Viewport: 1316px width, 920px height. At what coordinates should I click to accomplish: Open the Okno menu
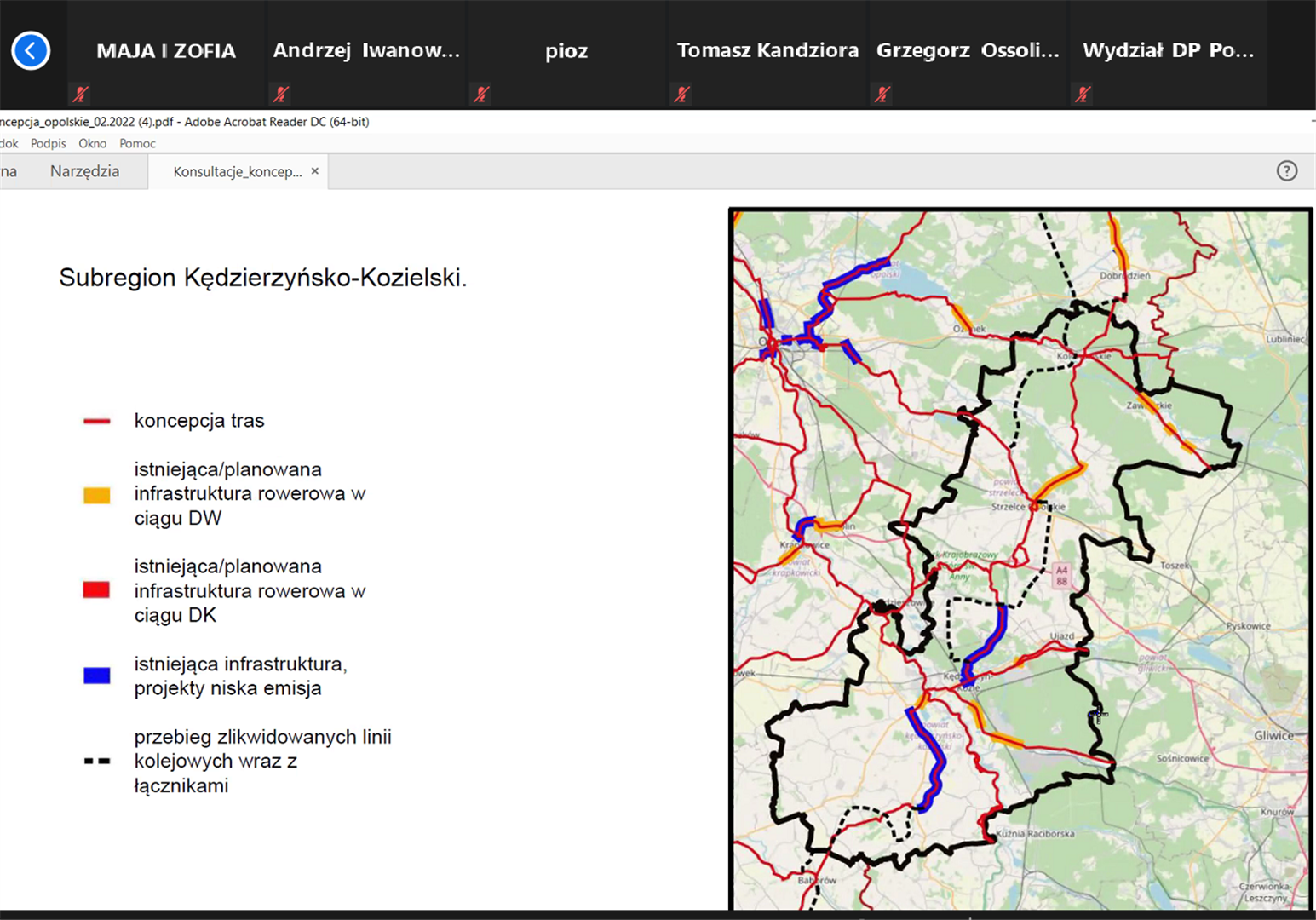92,143
